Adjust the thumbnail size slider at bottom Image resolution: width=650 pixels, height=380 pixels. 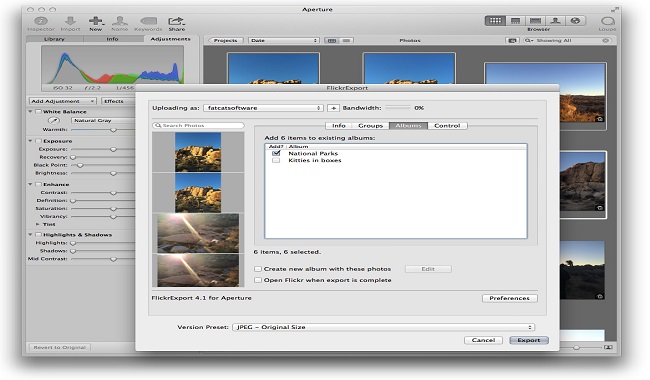click(577, 347)
